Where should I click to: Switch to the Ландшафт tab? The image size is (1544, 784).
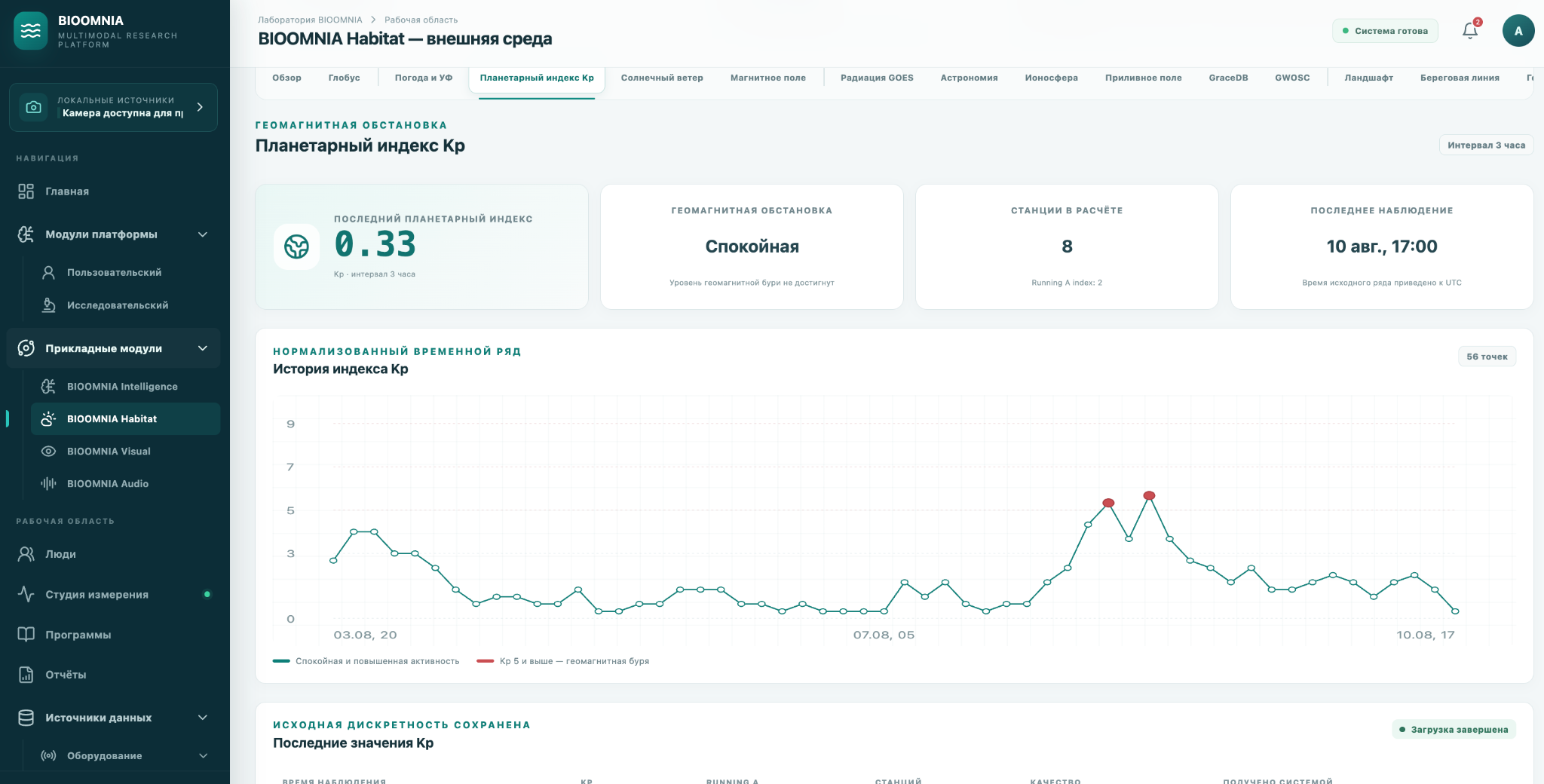1368,78
